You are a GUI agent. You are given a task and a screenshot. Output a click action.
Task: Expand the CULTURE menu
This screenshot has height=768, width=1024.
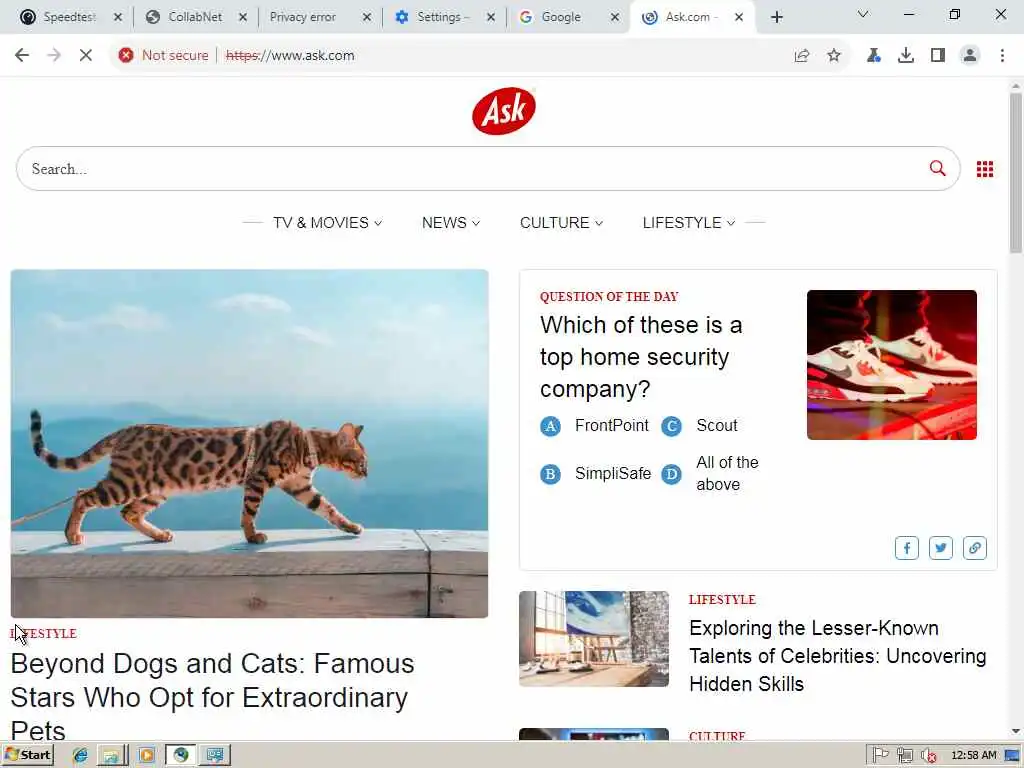[x=561, y=223]
